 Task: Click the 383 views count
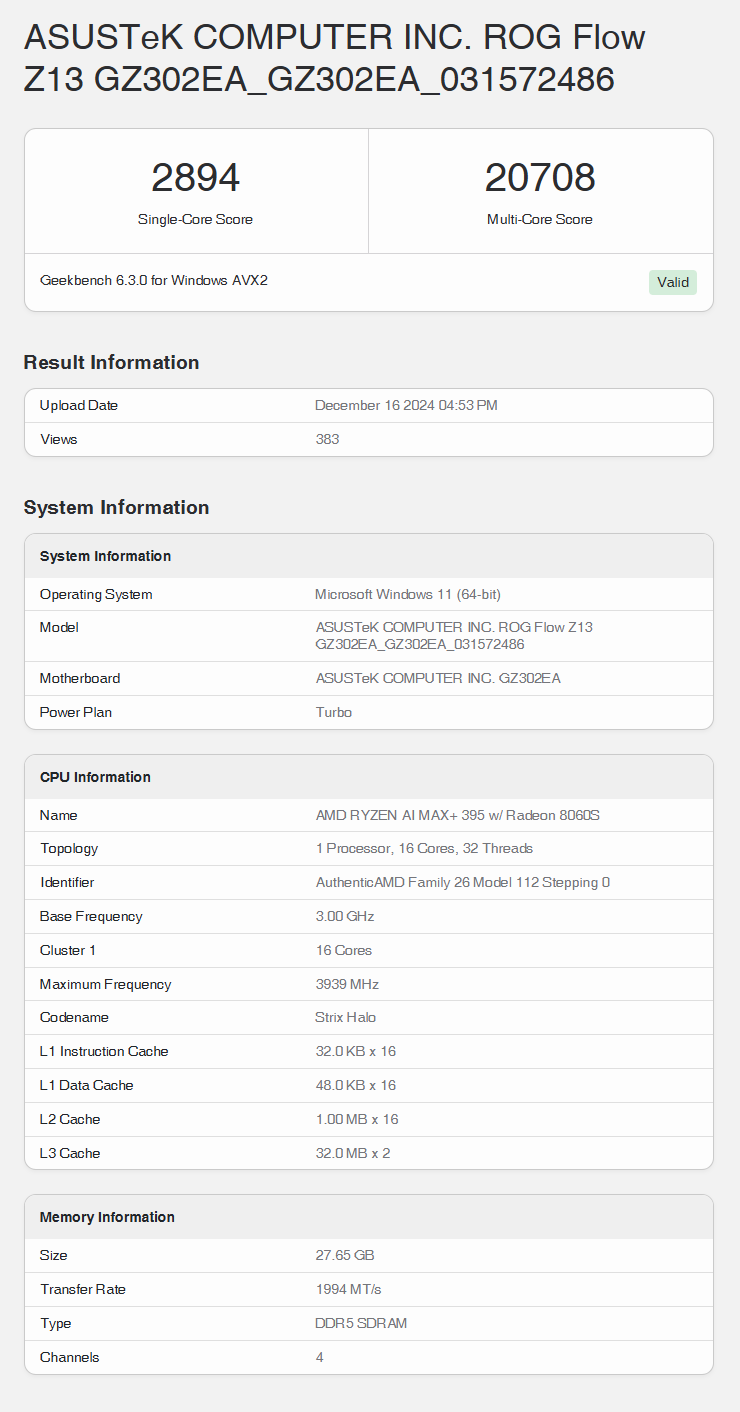click(327, 439)
